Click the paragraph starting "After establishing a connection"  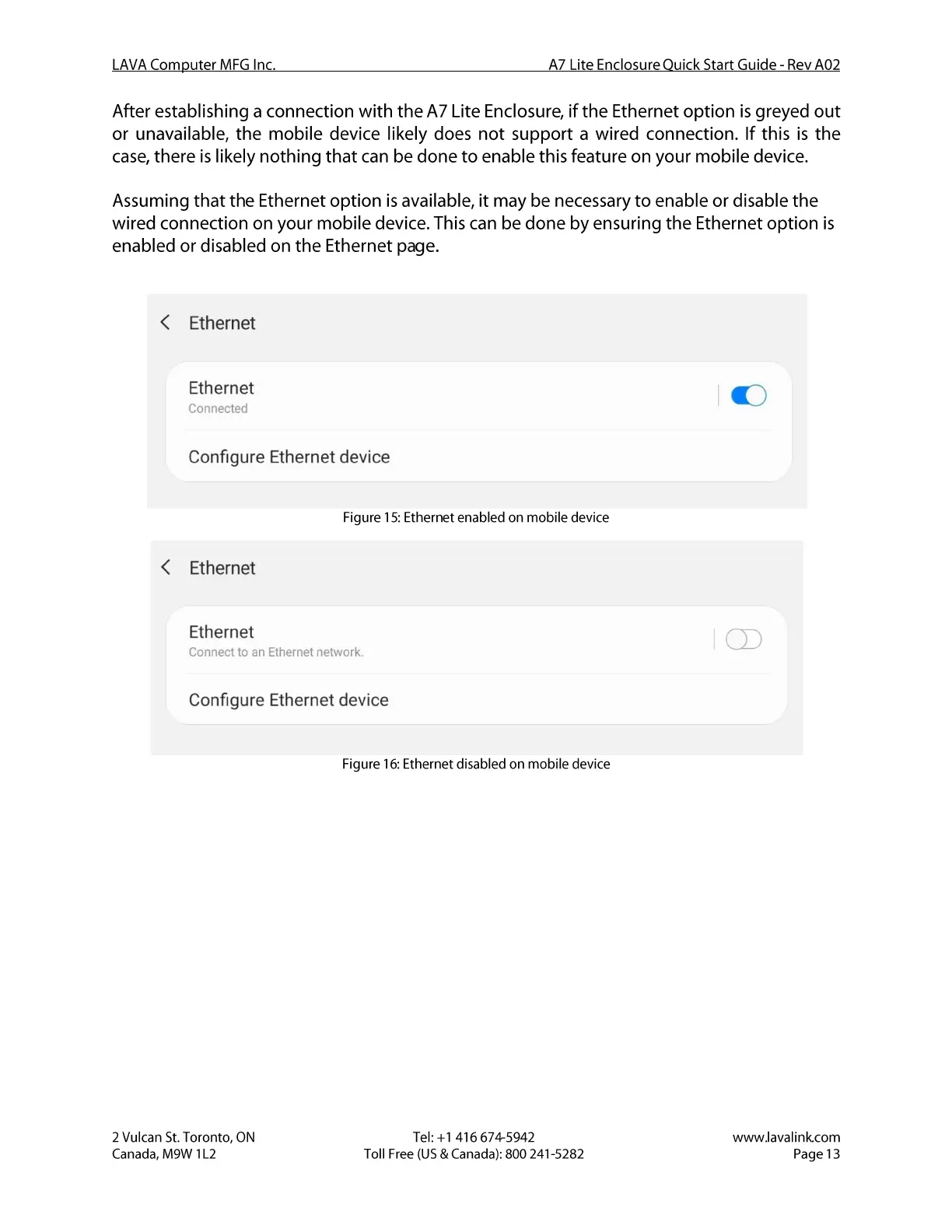476,134
